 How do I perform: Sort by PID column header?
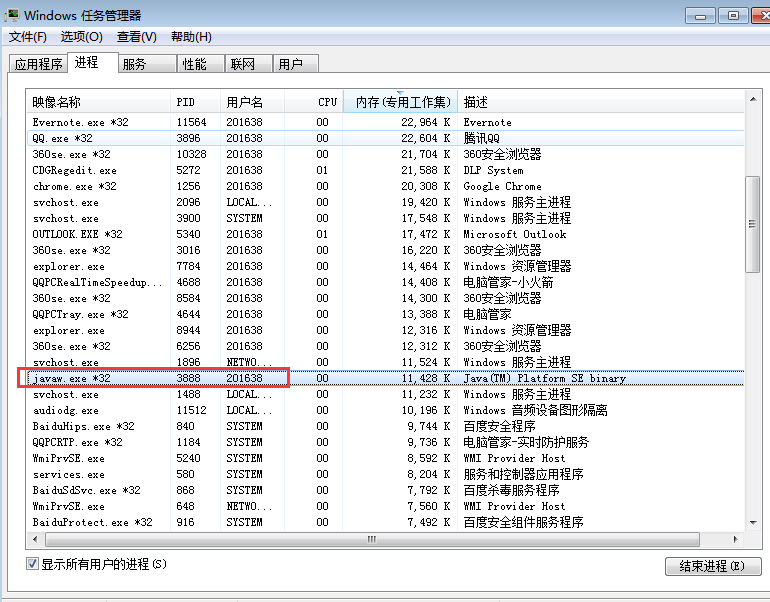coord(195,102)
